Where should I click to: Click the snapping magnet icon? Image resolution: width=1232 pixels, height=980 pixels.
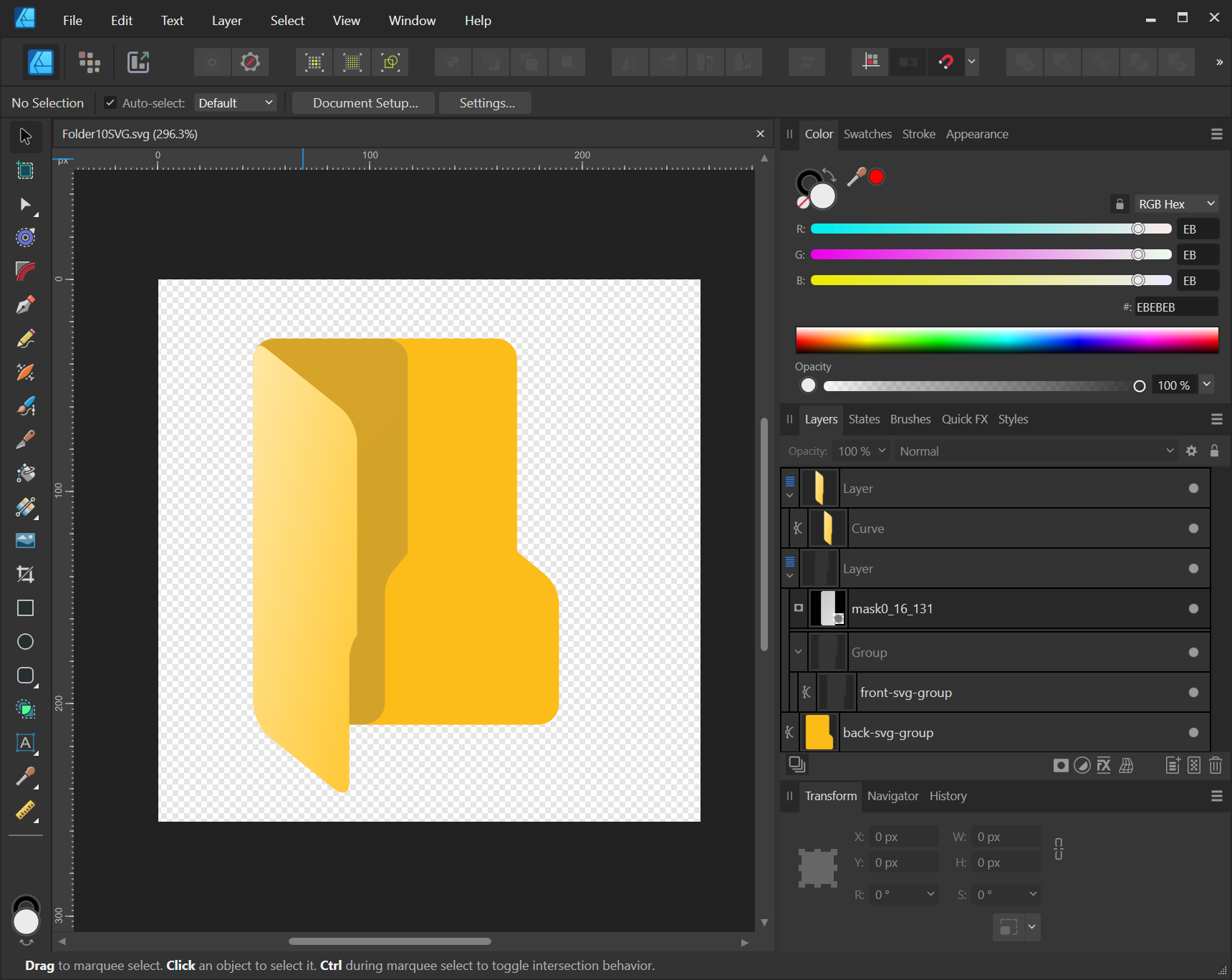tap(945, 62)
